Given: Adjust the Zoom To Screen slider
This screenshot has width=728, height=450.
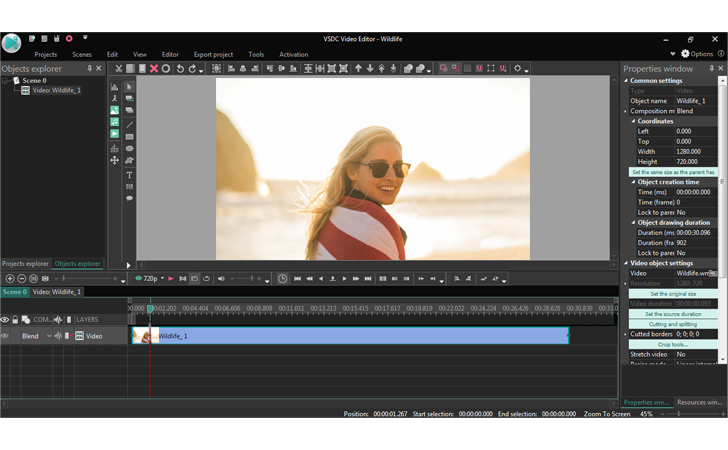Looking at the screenshot, I should (679, 414).
